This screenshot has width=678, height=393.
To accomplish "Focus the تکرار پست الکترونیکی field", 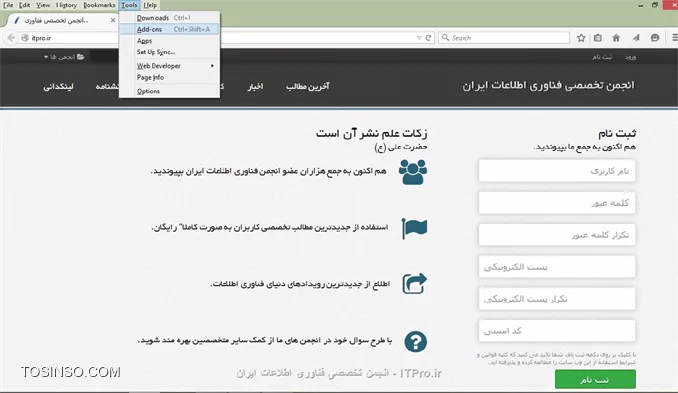I will (x=557, y=299).
